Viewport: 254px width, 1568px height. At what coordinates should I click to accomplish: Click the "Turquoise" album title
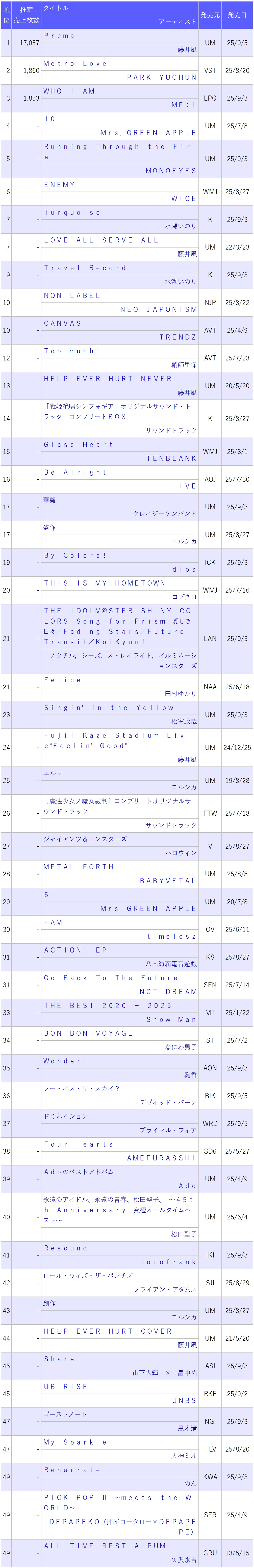coord(72,212)
